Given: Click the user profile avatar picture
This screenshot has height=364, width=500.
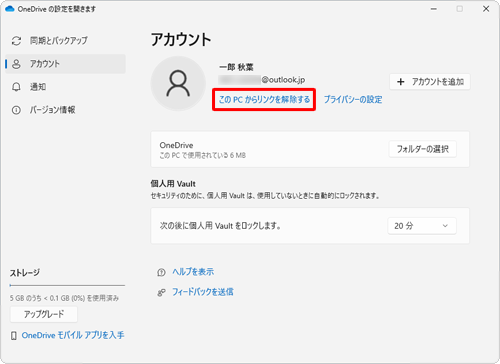Looking at the screenshot, I should pyautogui.click(x=178, y=83).
